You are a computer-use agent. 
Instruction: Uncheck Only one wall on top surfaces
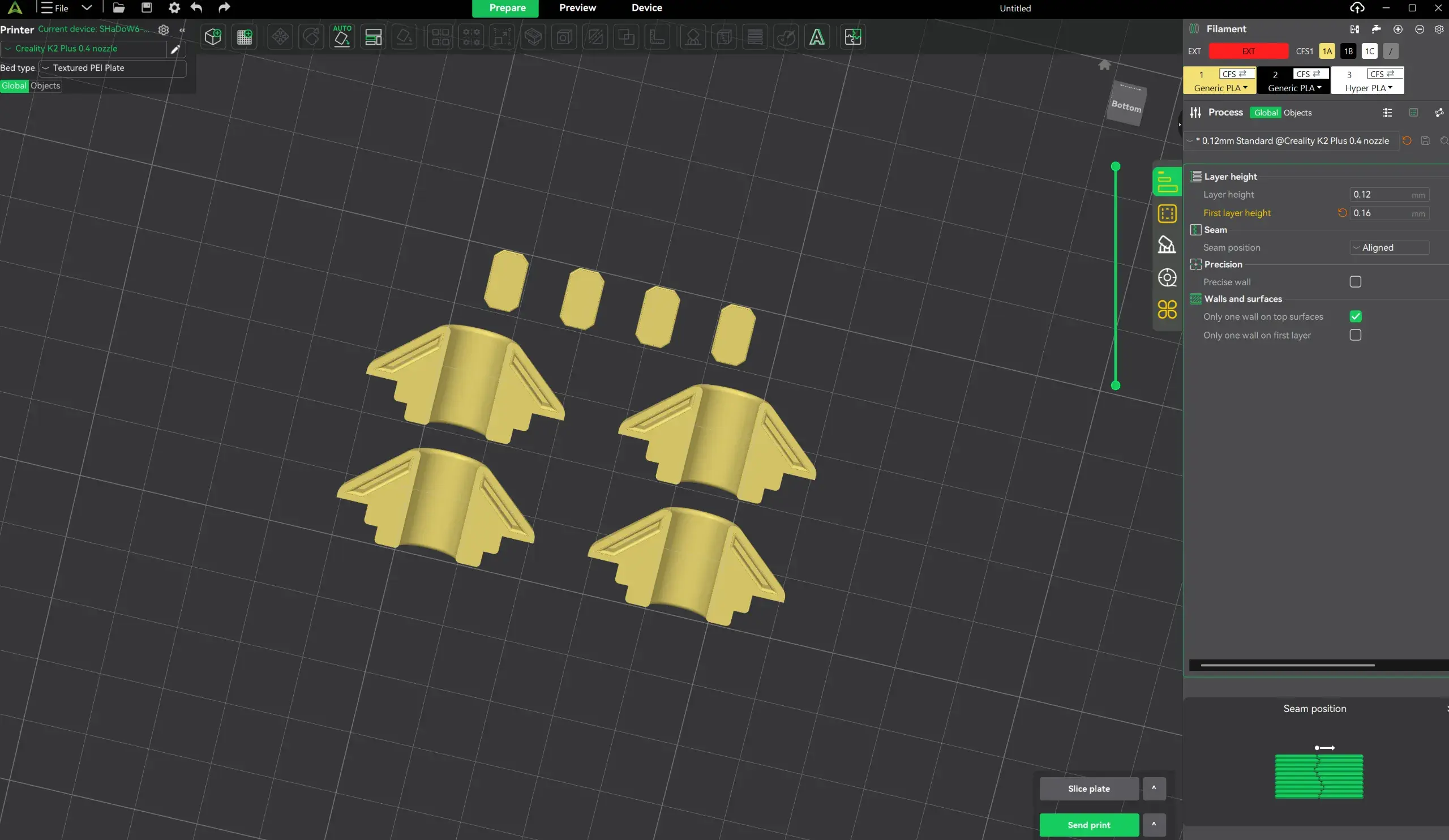(1355, 317)
